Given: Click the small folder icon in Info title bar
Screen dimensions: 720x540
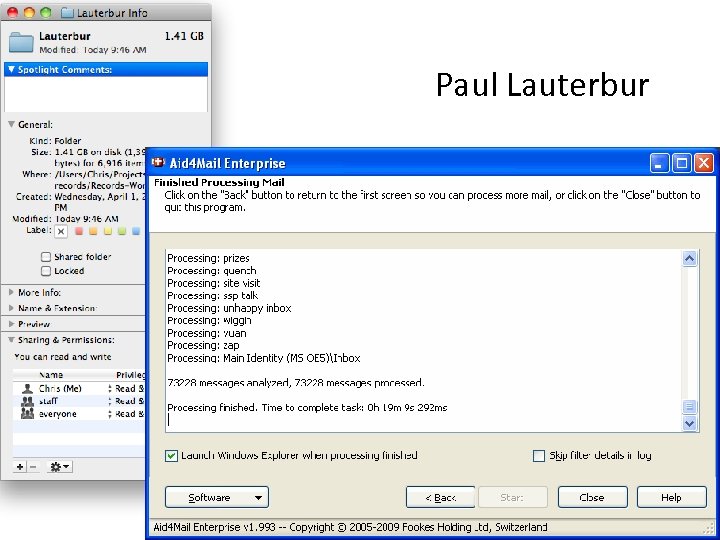Looking at the screenshot, I should pyautogui.click(x=67, y=12).
